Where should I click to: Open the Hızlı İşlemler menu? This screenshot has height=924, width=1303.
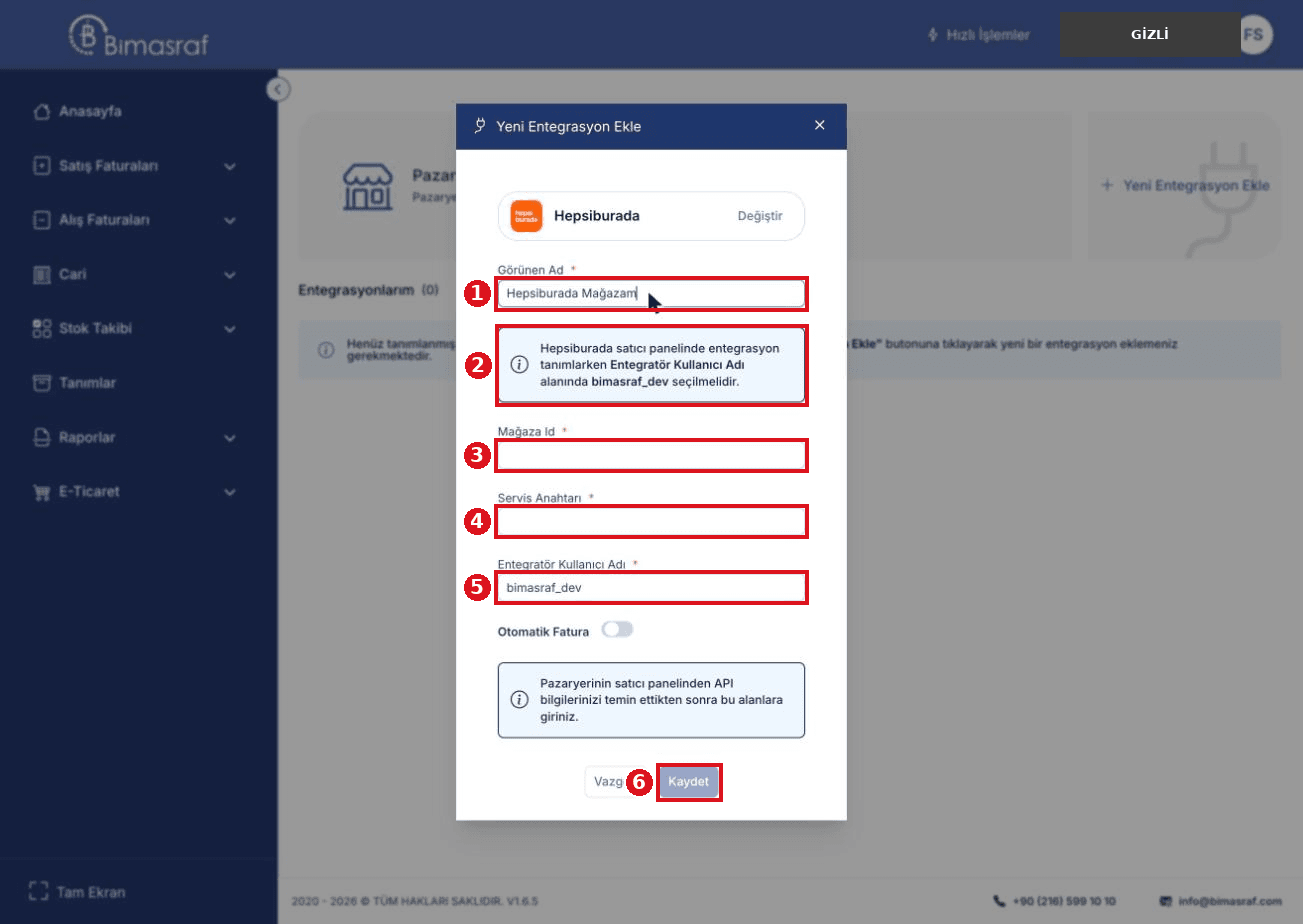pos(979,35)
